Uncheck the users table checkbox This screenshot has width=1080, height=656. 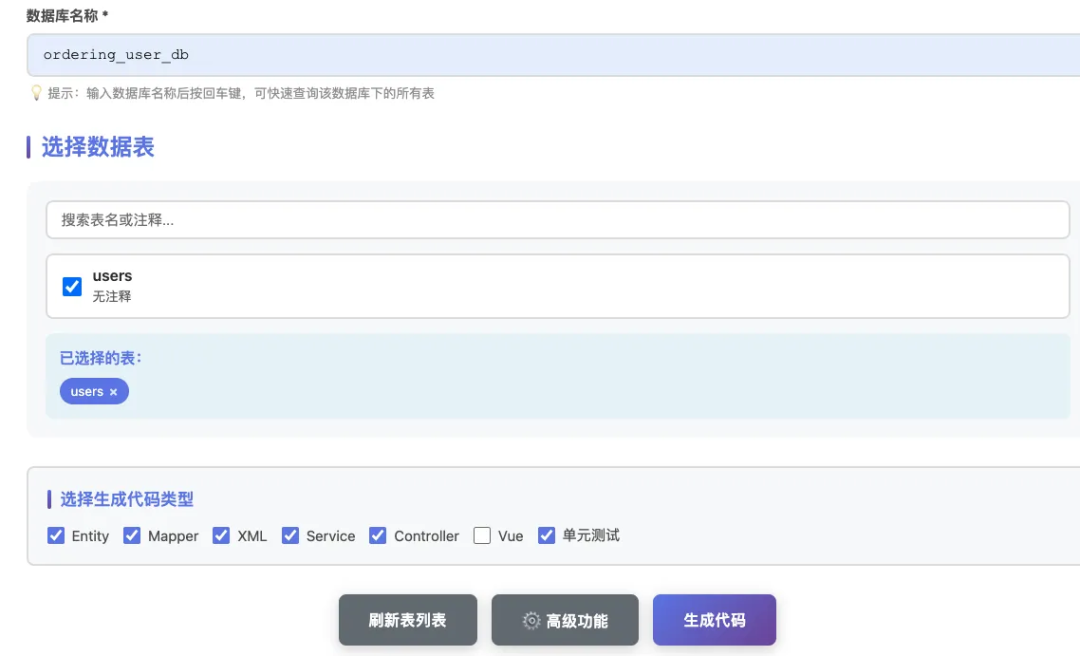(x=71, y=286)
